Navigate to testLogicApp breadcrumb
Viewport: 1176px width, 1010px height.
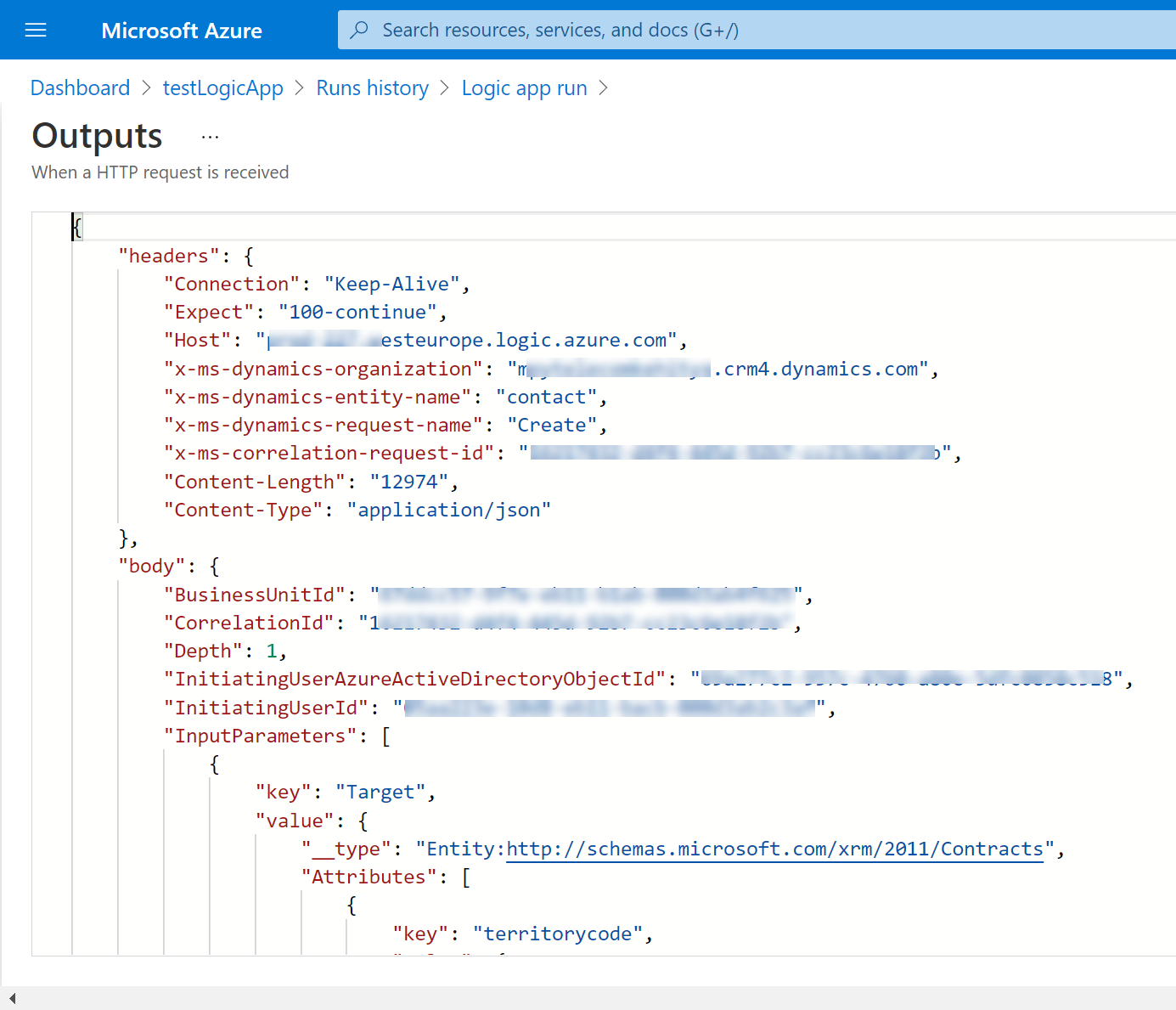(x=222, y=88)
